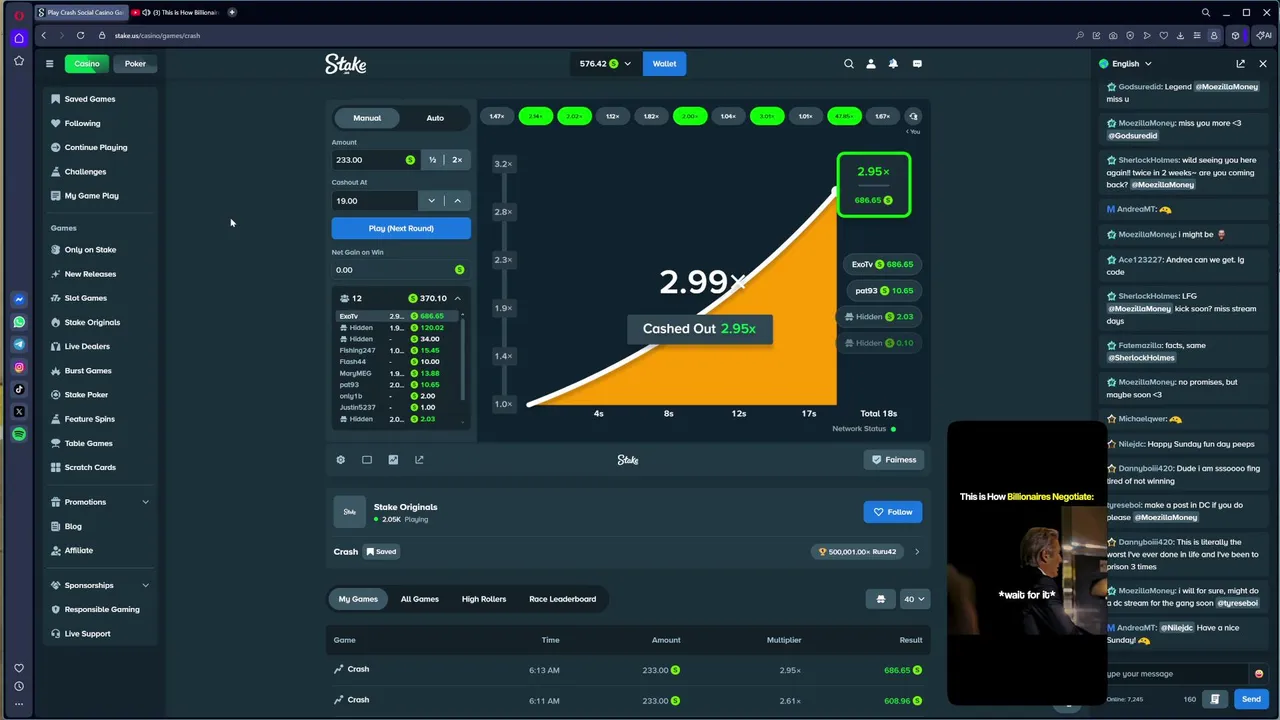Toggle the chat bubble icon in header

[917, 64]
